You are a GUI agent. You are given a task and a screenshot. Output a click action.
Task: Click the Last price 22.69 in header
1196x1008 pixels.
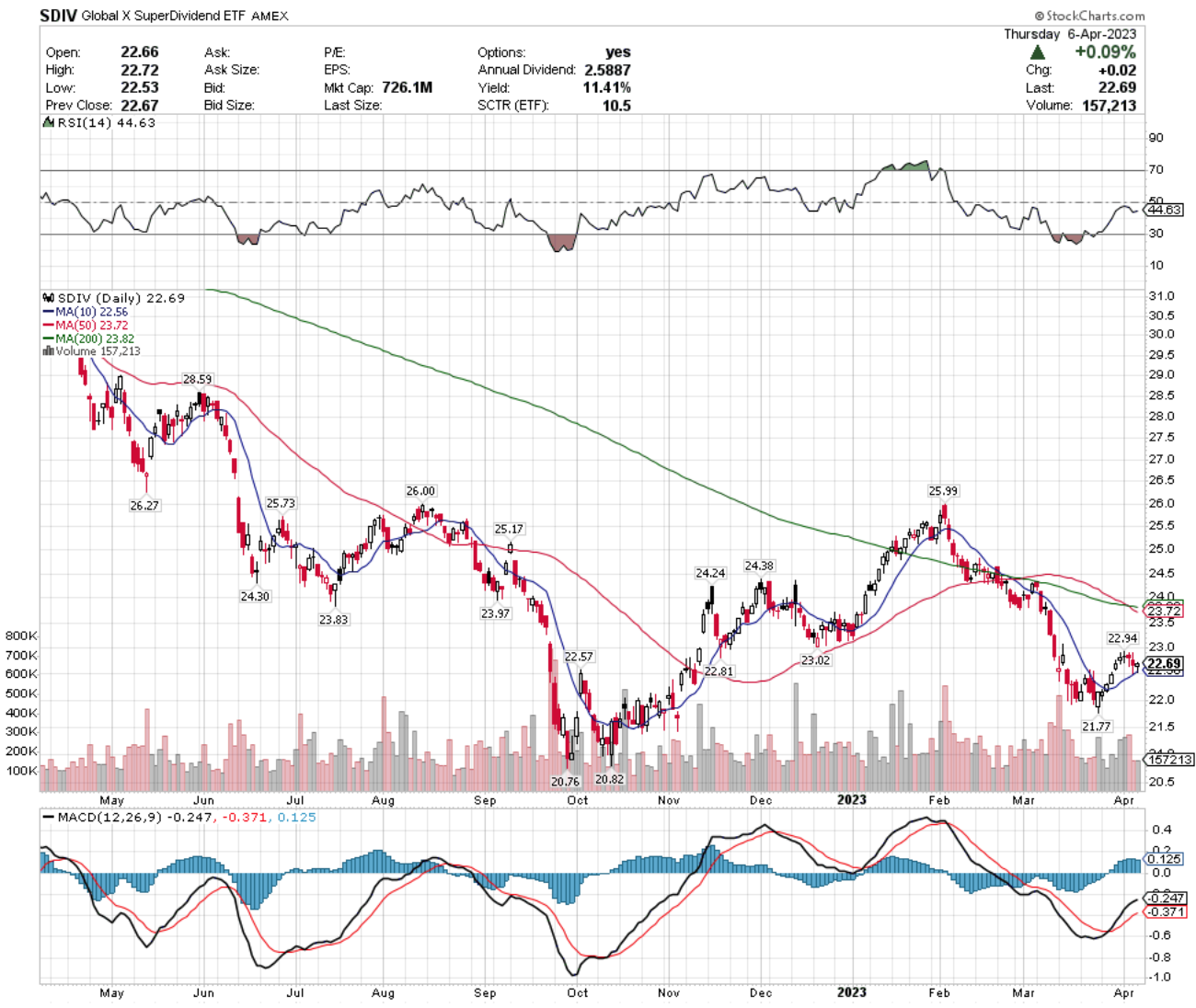[1117, 87]
